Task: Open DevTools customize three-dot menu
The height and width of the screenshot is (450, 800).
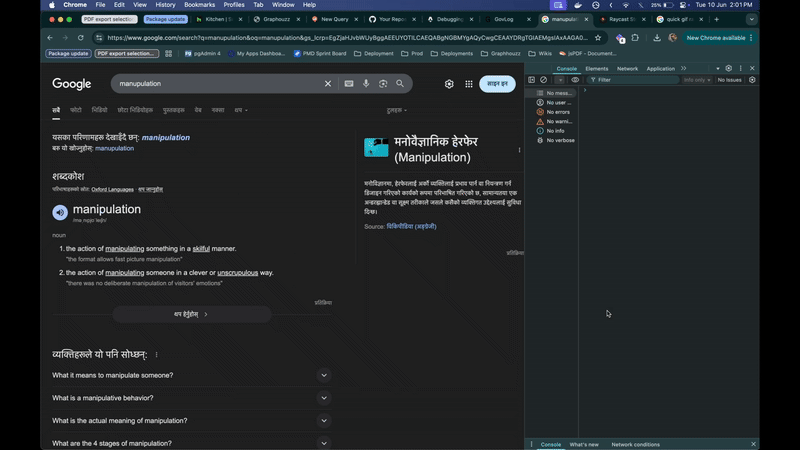Action: pos(741,68)
